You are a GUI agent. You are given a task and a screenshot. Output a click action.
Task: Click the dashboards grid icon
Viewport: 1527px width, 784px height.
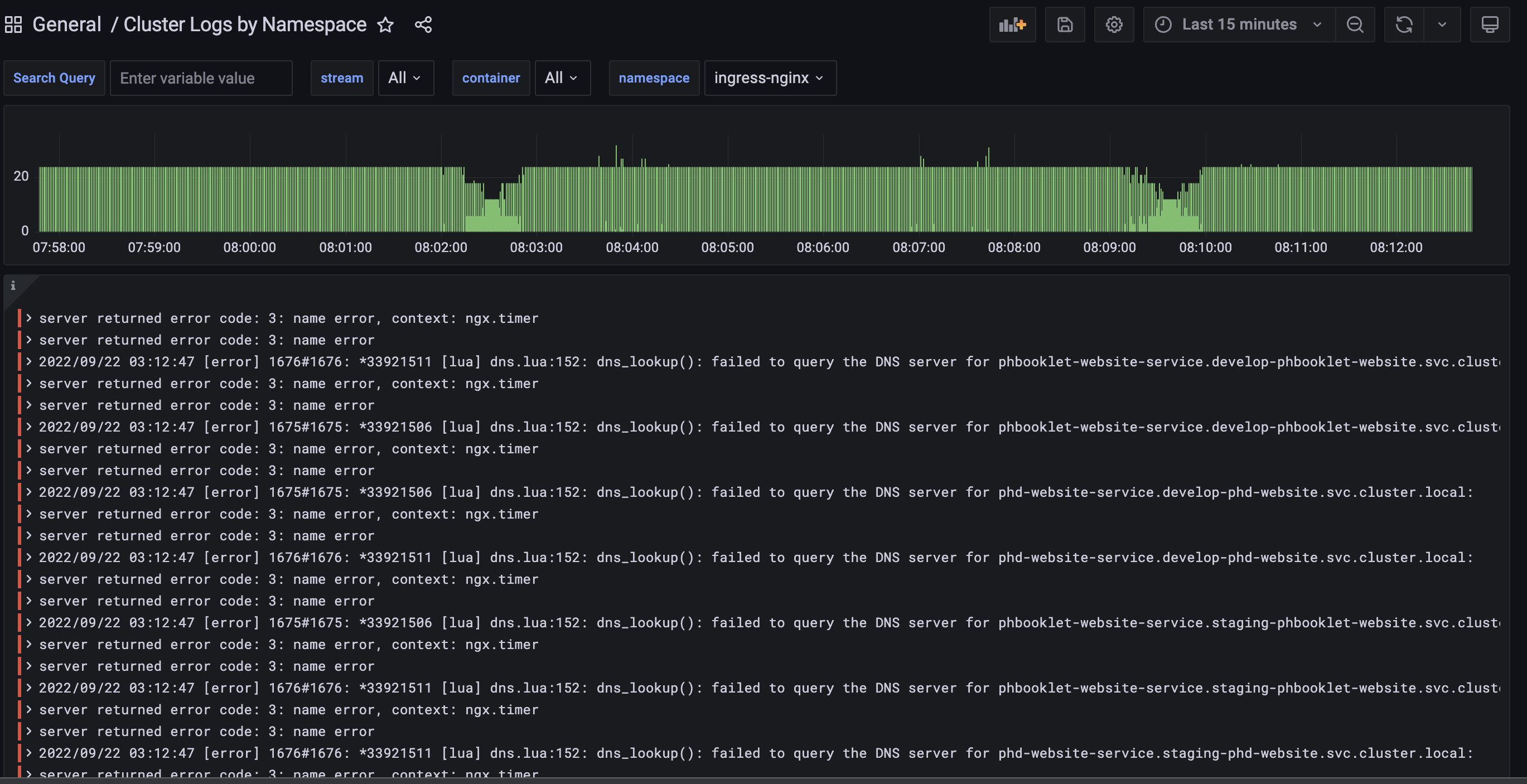coord(13,25)
